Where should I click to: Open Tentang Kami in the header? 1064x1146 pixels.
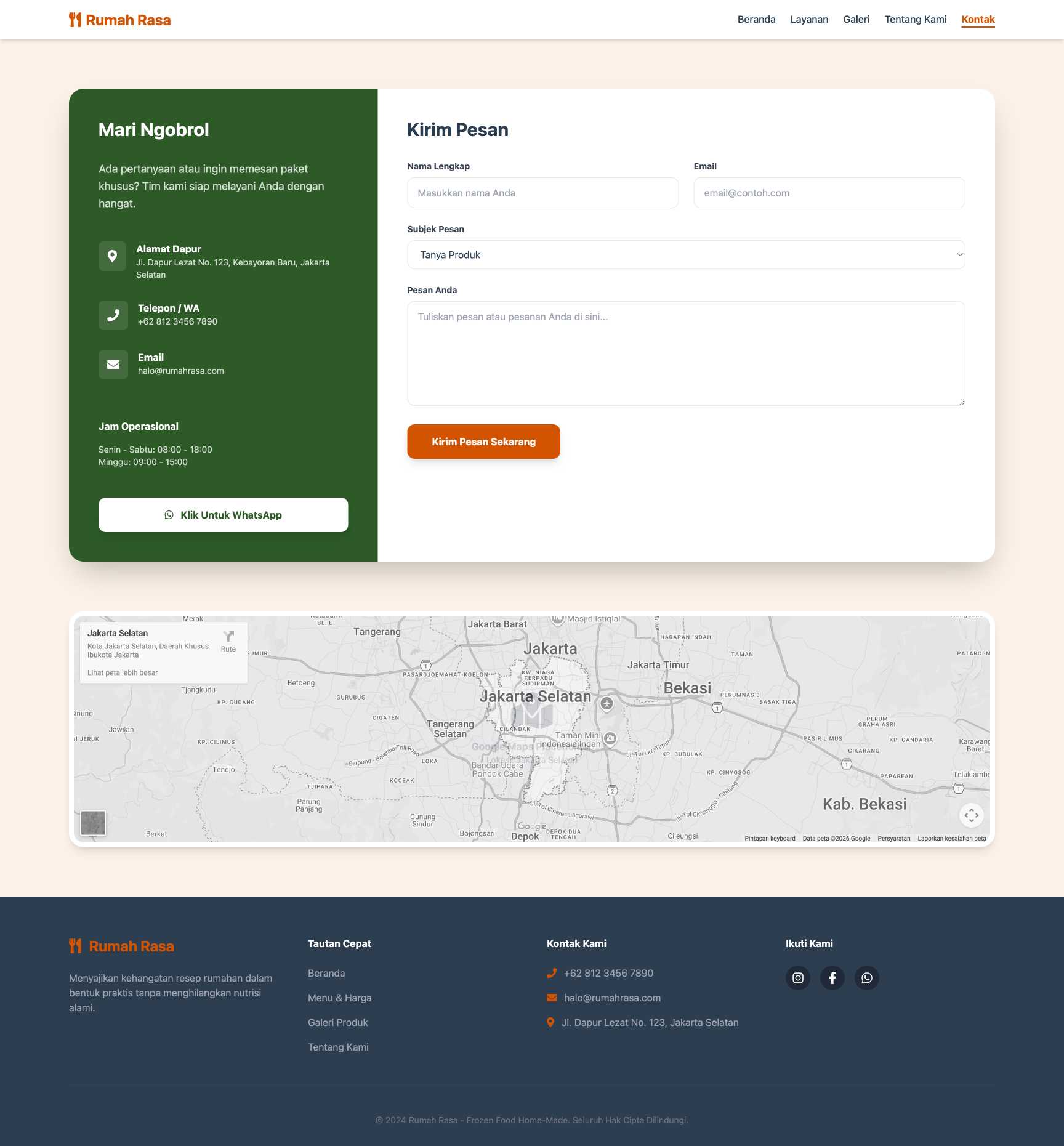point(915,20)
